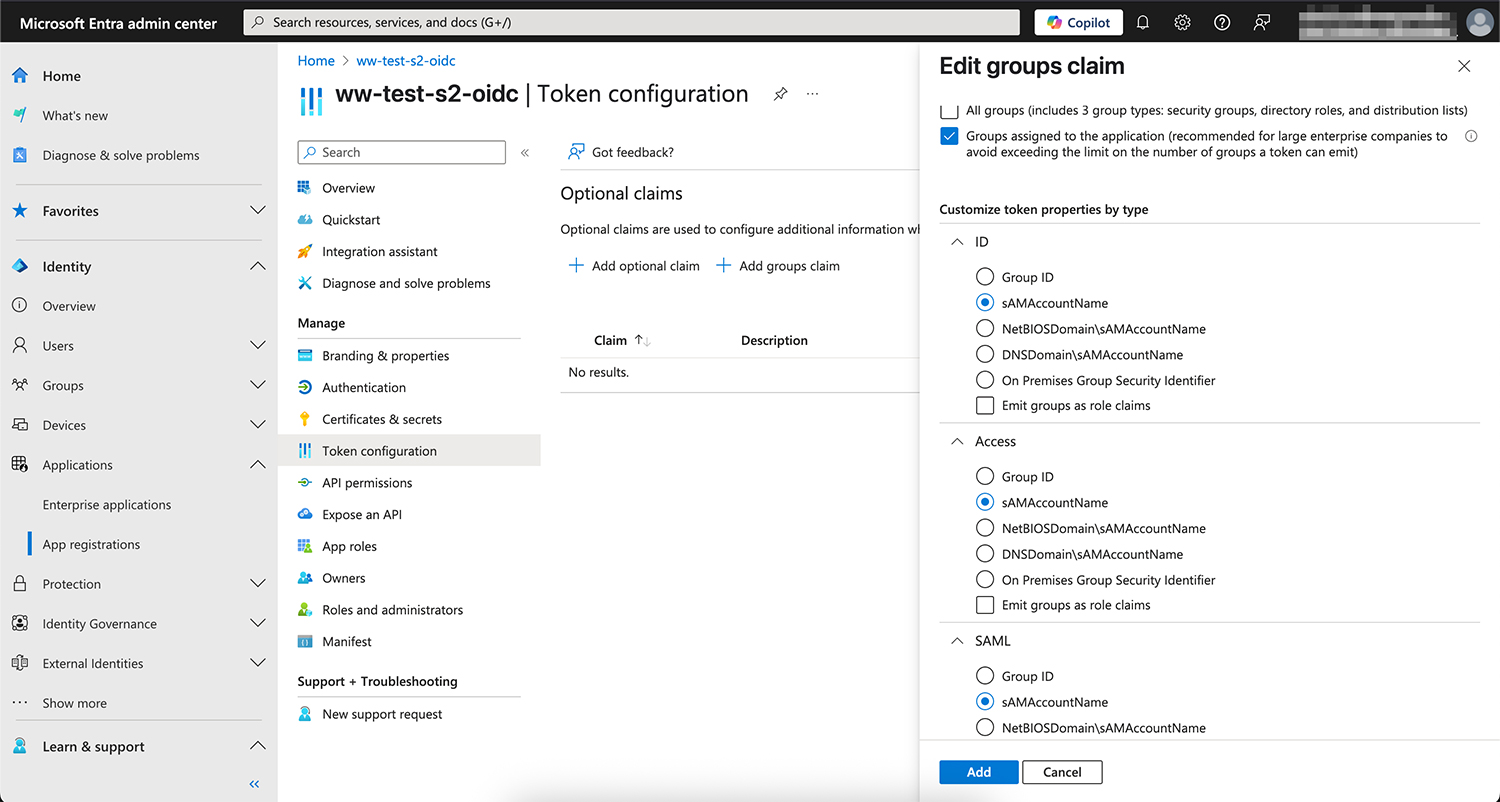This screenshot has height=802, width=1500.
Task: Pin the Token configuration page
Action: tap(780, 94)
